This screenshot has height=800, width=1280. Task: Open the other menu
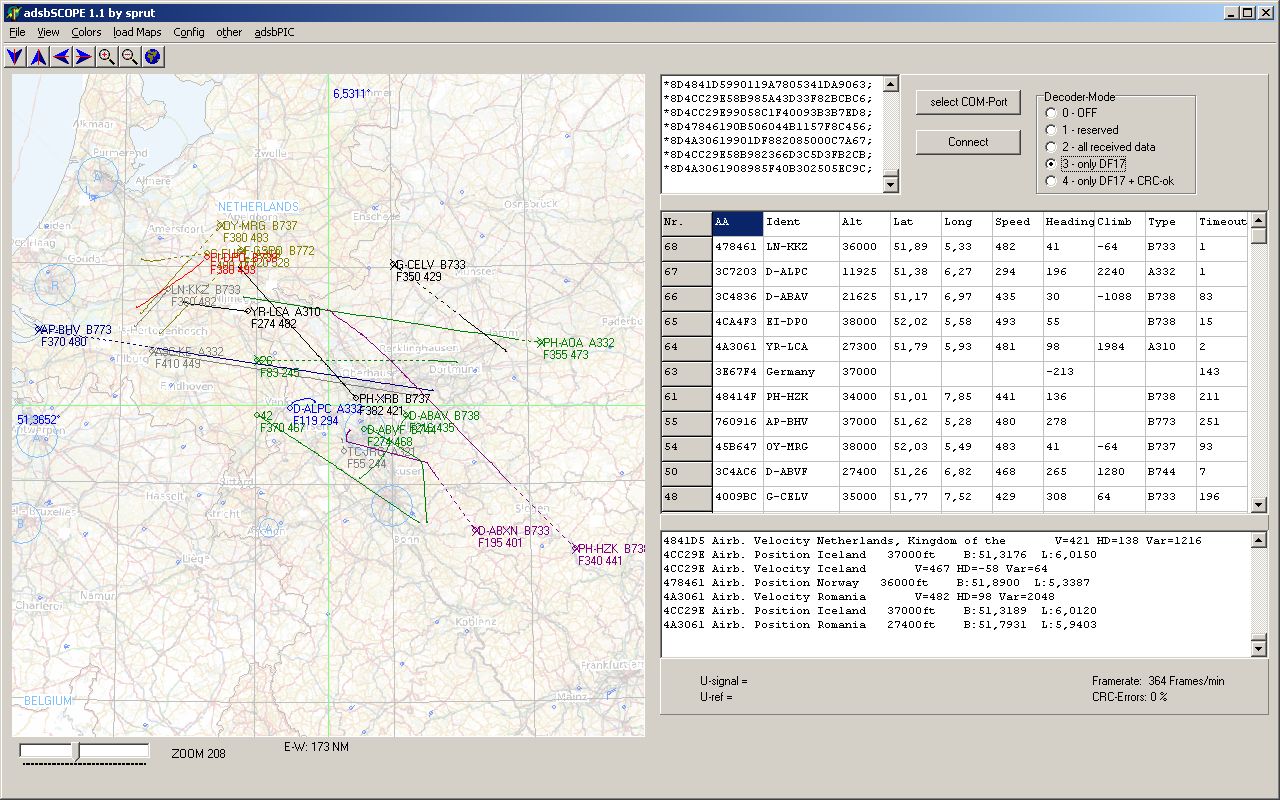point(228,32)
